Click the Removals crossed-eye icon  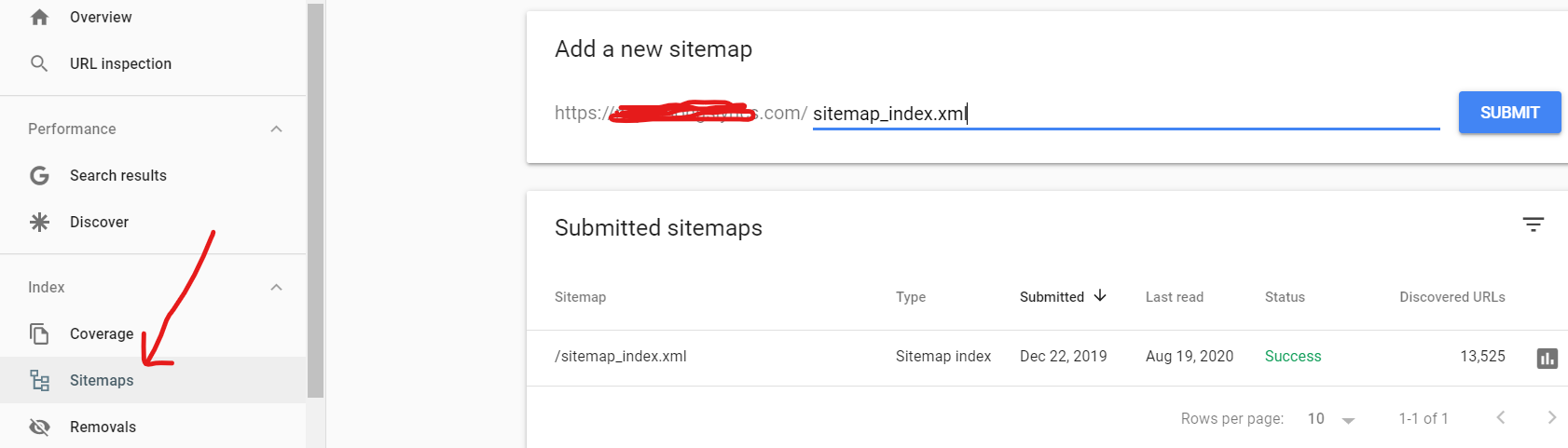click(39, 427)
